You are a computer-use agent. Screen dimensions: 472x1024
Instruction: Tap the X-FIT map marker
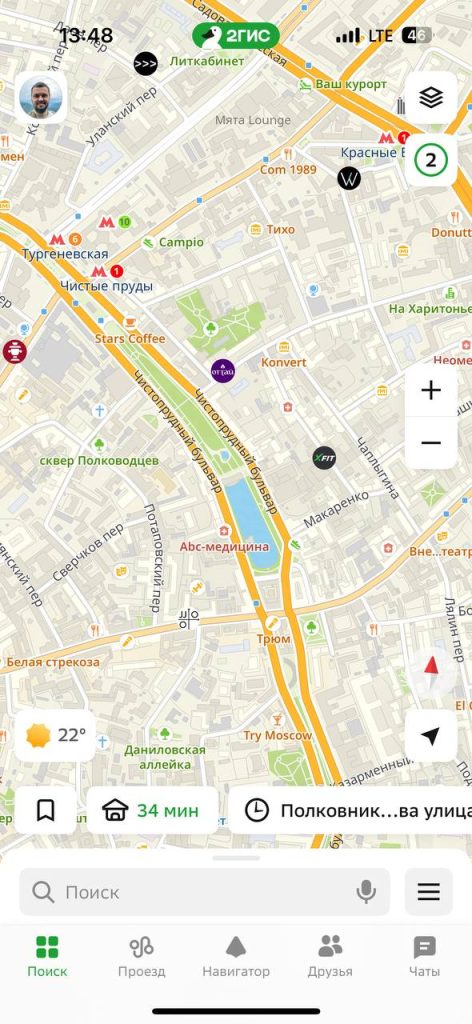pyautogui.click(x=324, y=458)
